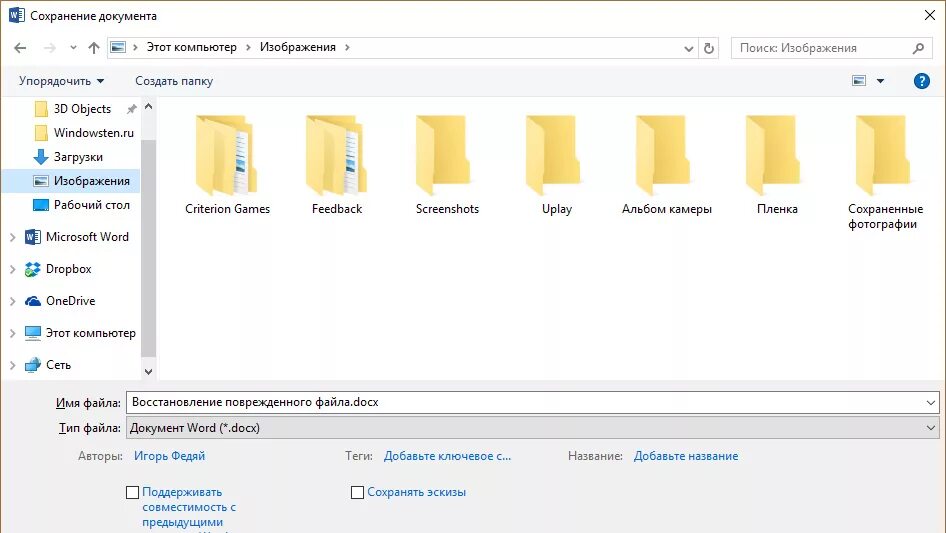Click the pin icon beside 3D Objects
The image size is (946, 533).
point(131,109)
